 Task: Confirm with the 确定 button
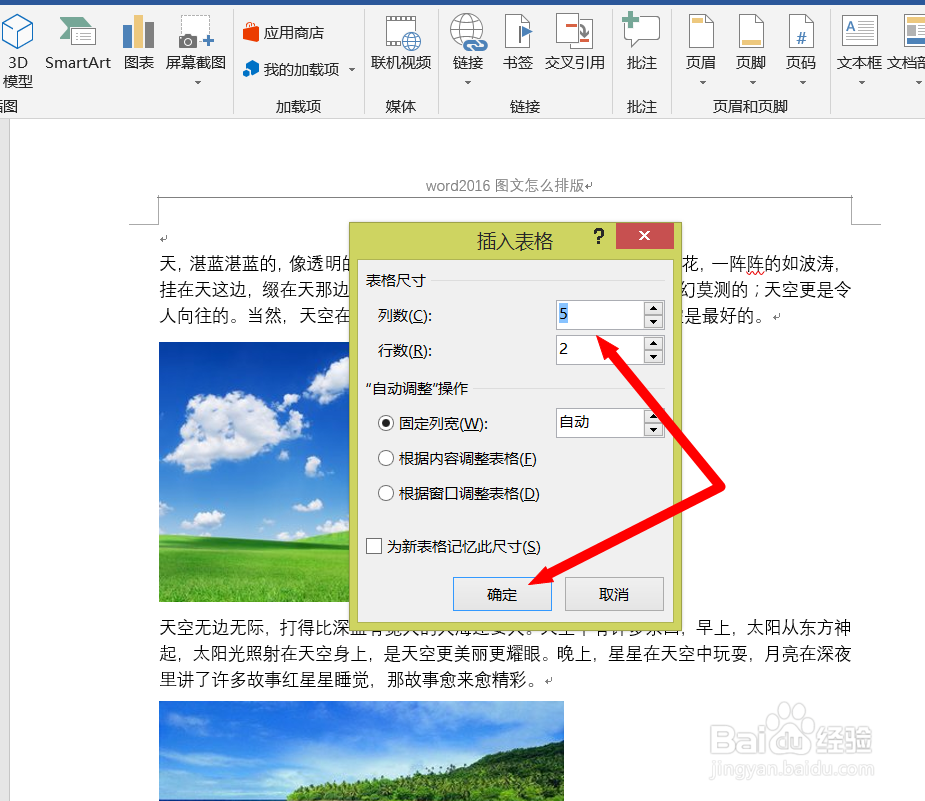click(x=502, y=594)
